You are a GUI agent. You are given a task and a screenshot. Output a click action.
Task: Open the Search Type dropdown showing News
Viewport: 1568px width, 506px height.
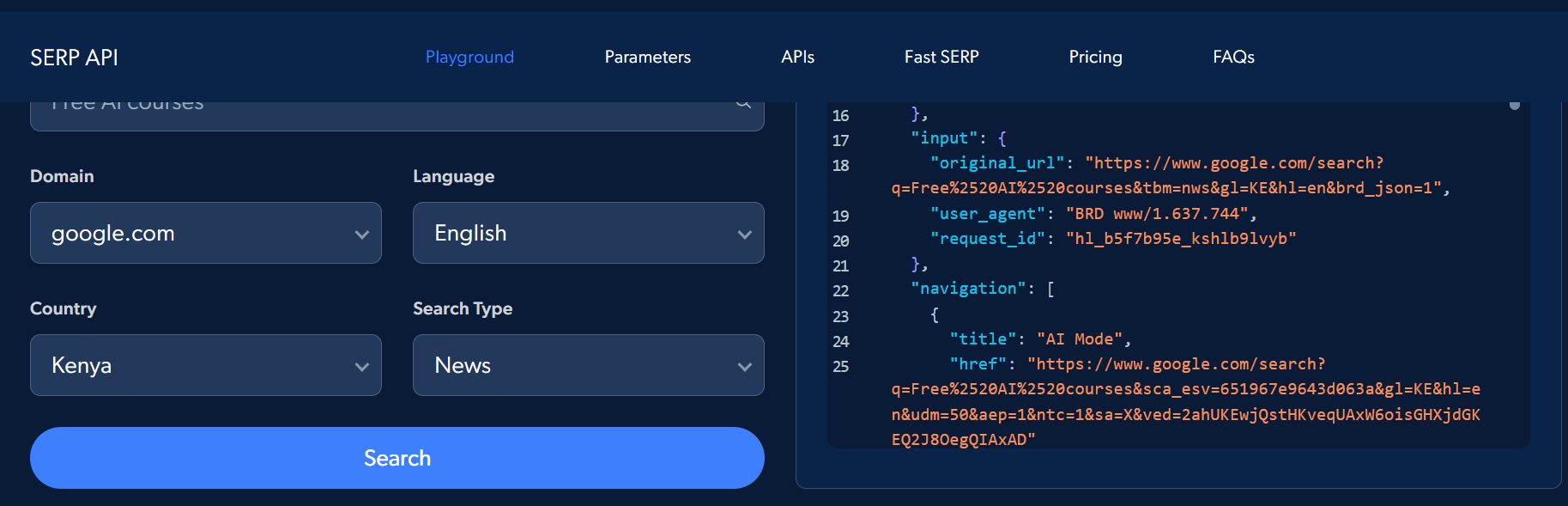tap(589, 365)
